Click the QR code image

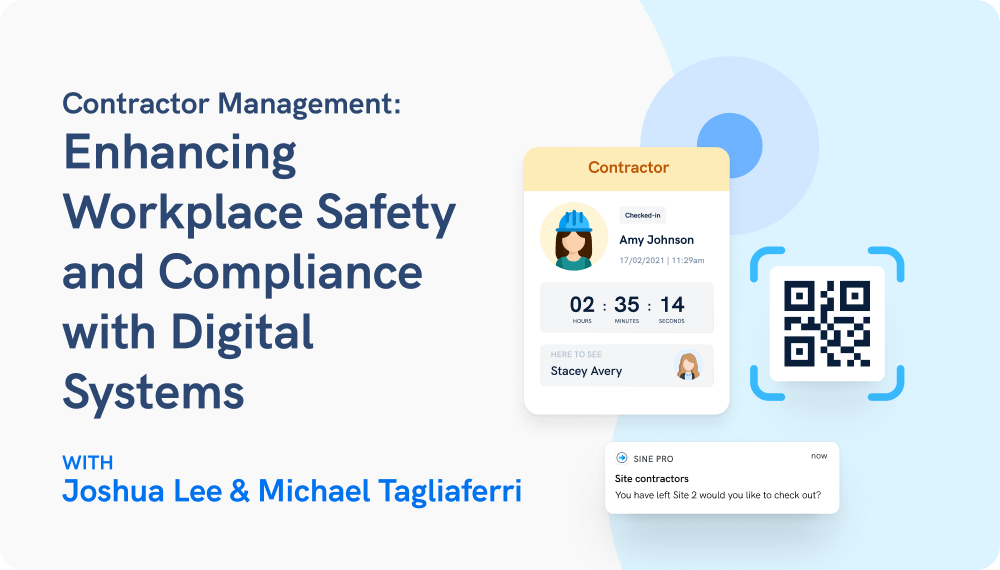point(827,324)
